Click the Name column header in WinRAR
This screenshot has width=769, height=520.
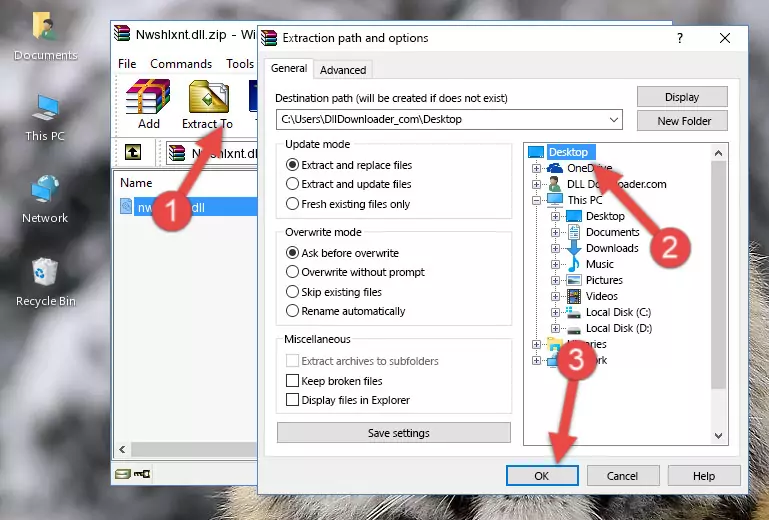(x=136, y=183)
